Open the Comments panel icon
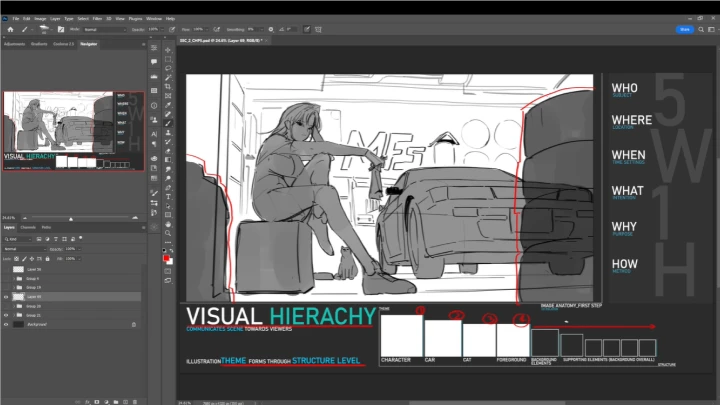The image size is (720, 405). pos(154,62)
